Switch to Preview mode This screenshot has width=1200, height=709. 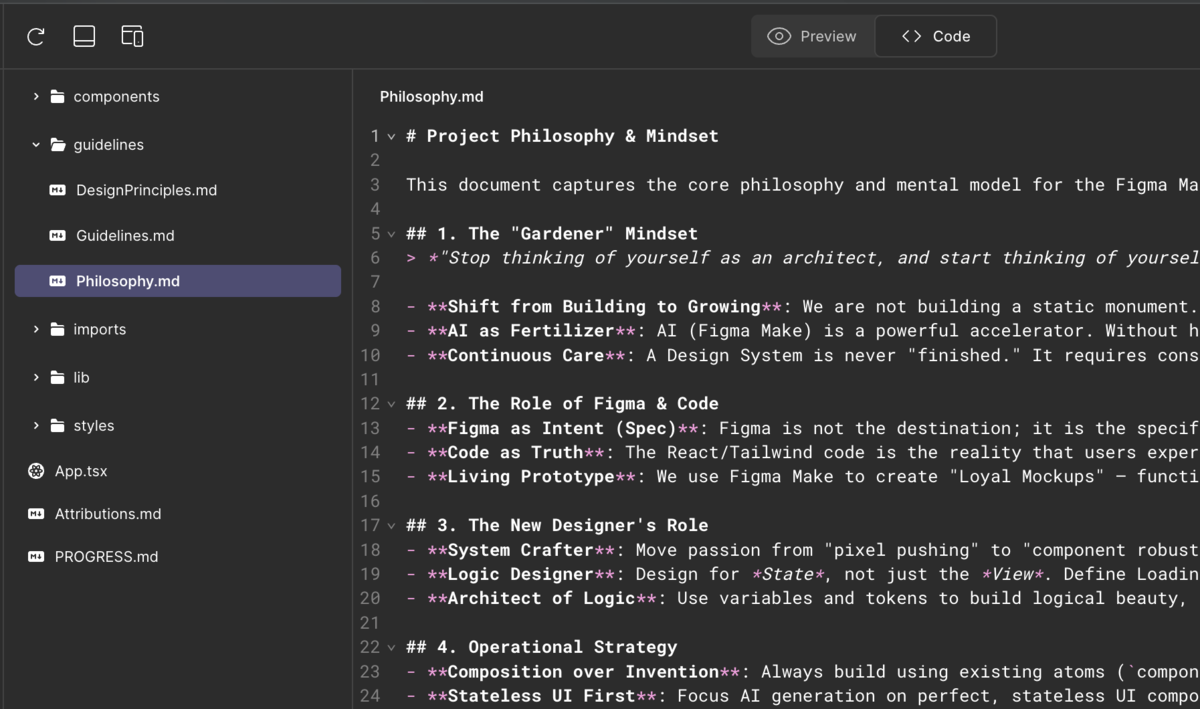click(813, 37)
